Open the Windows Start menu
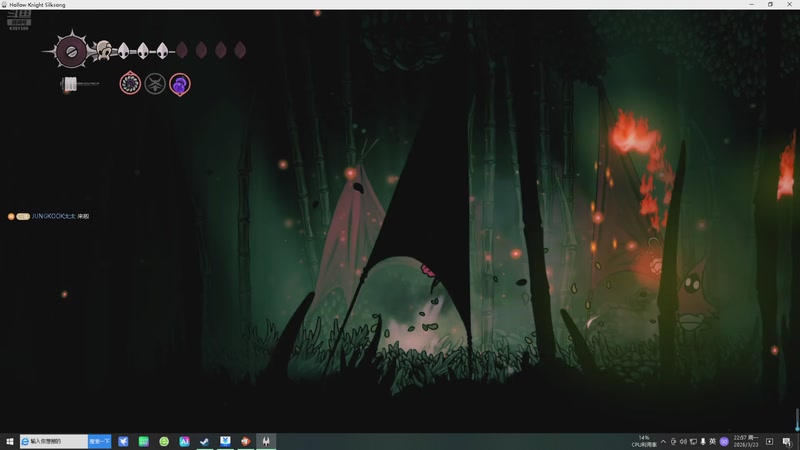Image resolution: width=800 pixels, height=450 pixels. pyautogui.click(x=9, y=441)
